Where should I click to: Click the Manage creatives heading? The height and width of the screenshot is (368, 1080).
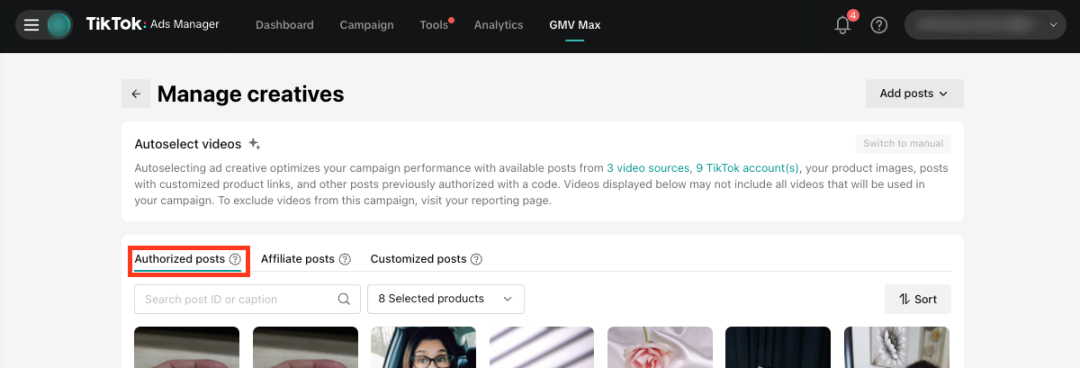(251, 94)
